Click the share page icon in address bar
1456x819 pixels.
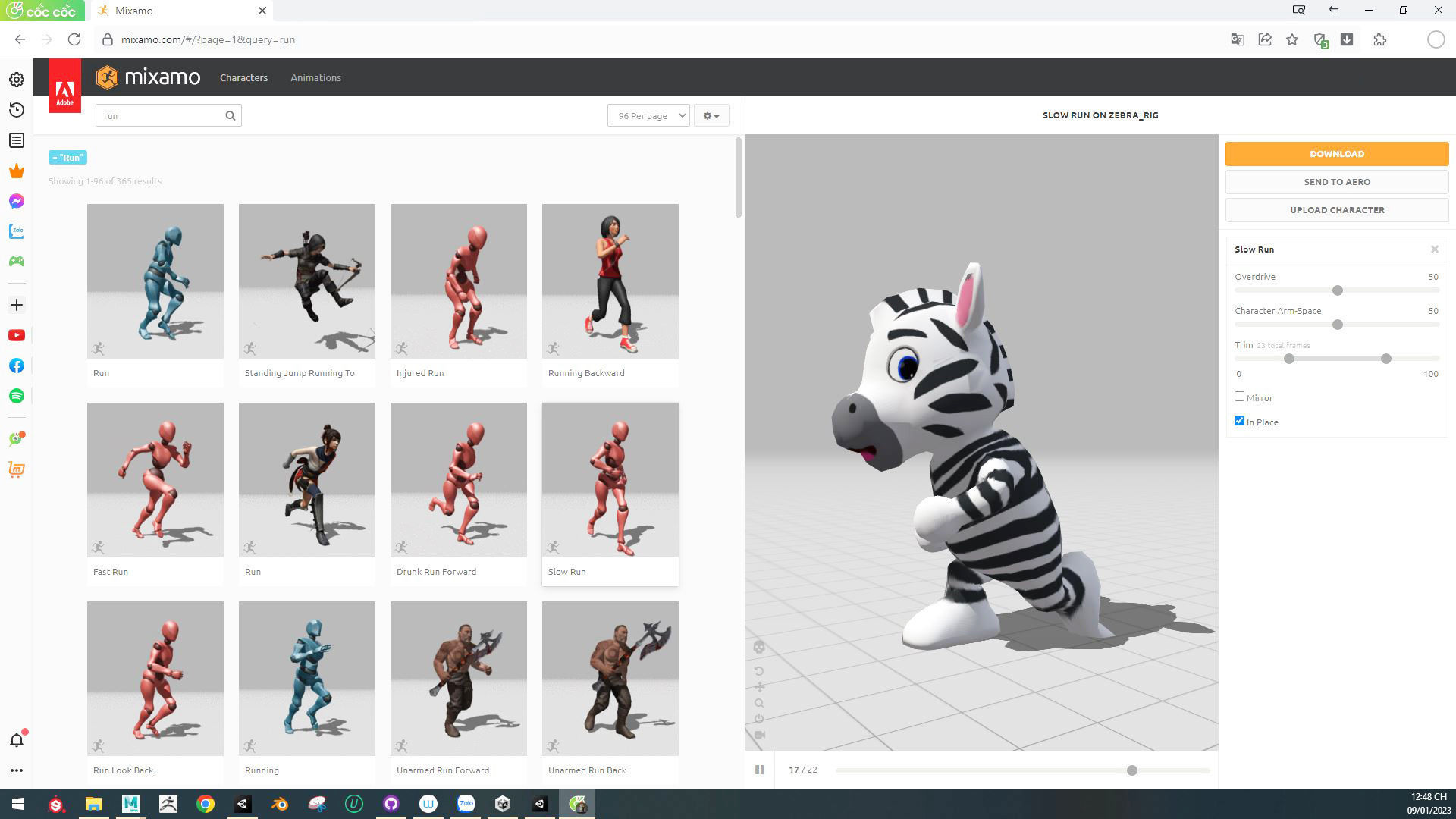tap(1265, 39)
